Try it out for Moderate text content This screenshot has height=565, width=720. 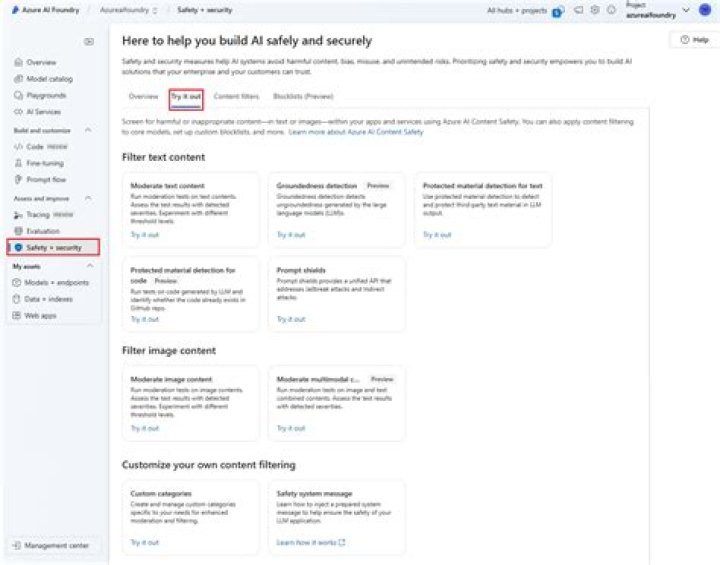coord(145,235)
